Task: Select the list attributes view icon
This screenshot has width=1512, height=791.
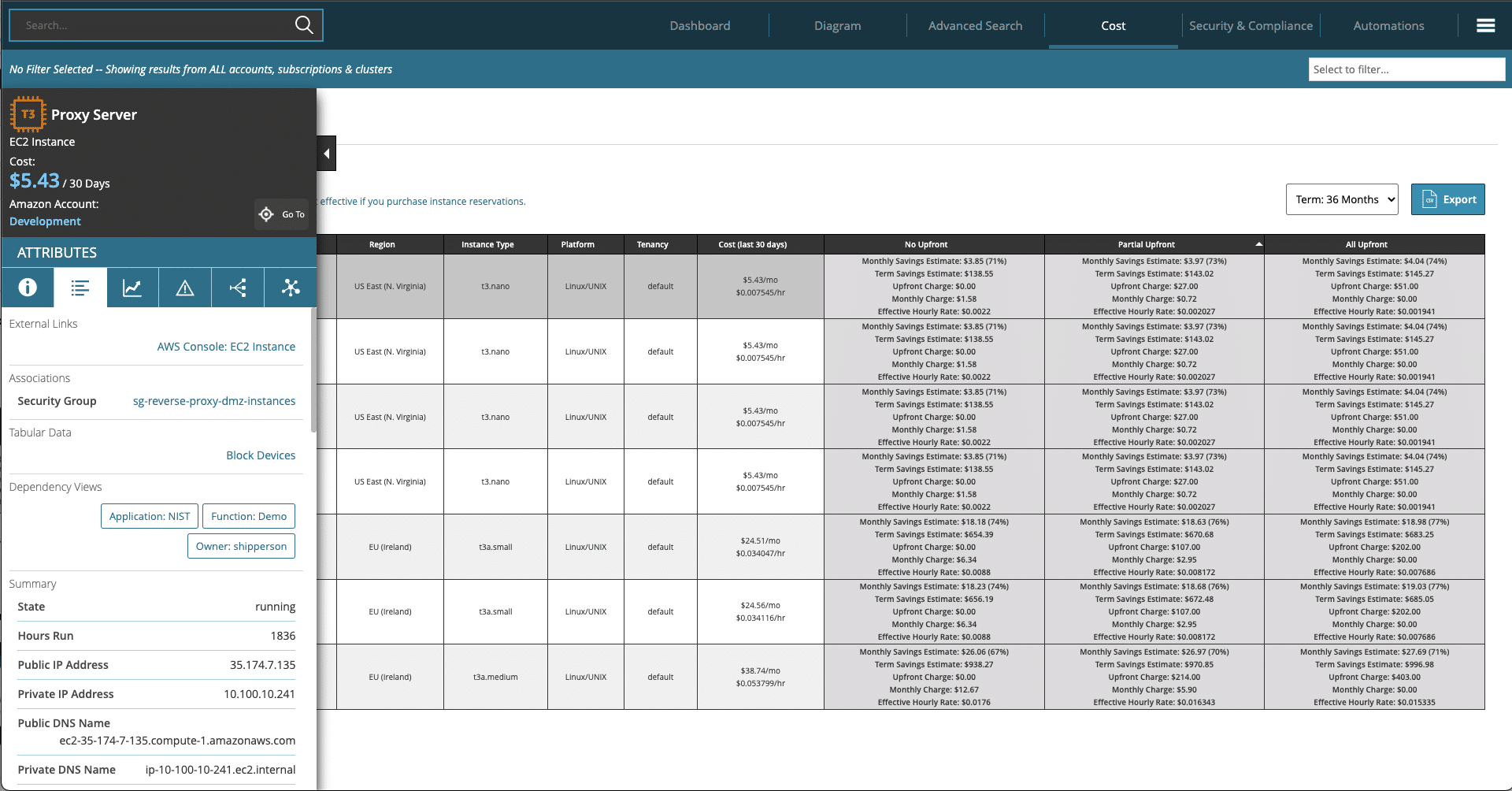Action: (x=80, y=288)
